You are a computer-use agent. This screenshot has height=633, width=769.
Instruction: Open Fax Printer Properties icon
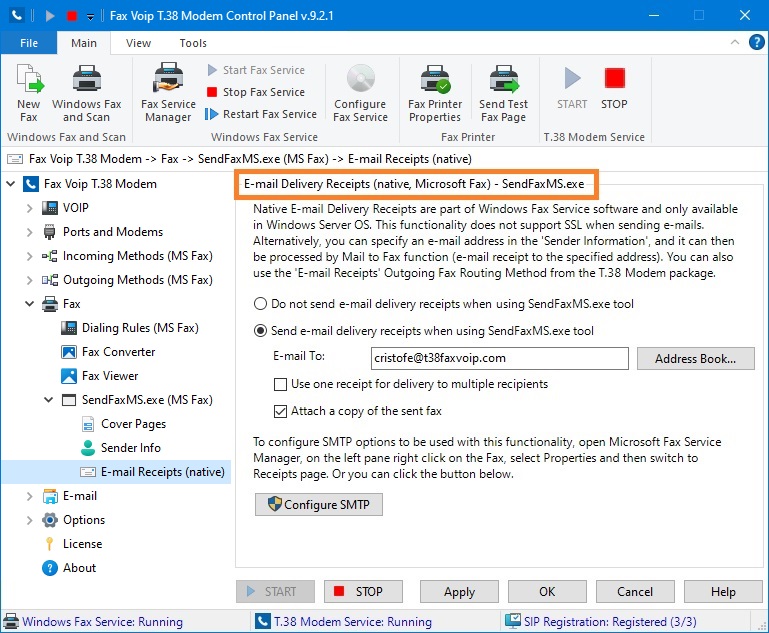435,78
